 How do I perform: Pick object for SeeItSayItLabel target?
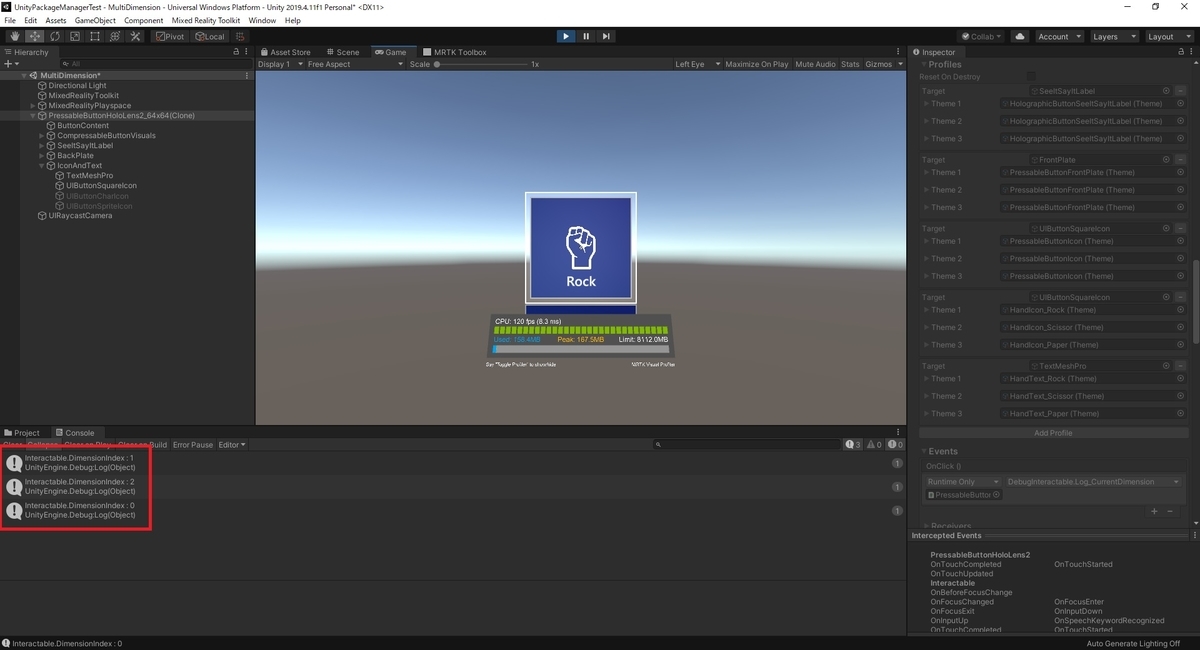click(1166, 91)
